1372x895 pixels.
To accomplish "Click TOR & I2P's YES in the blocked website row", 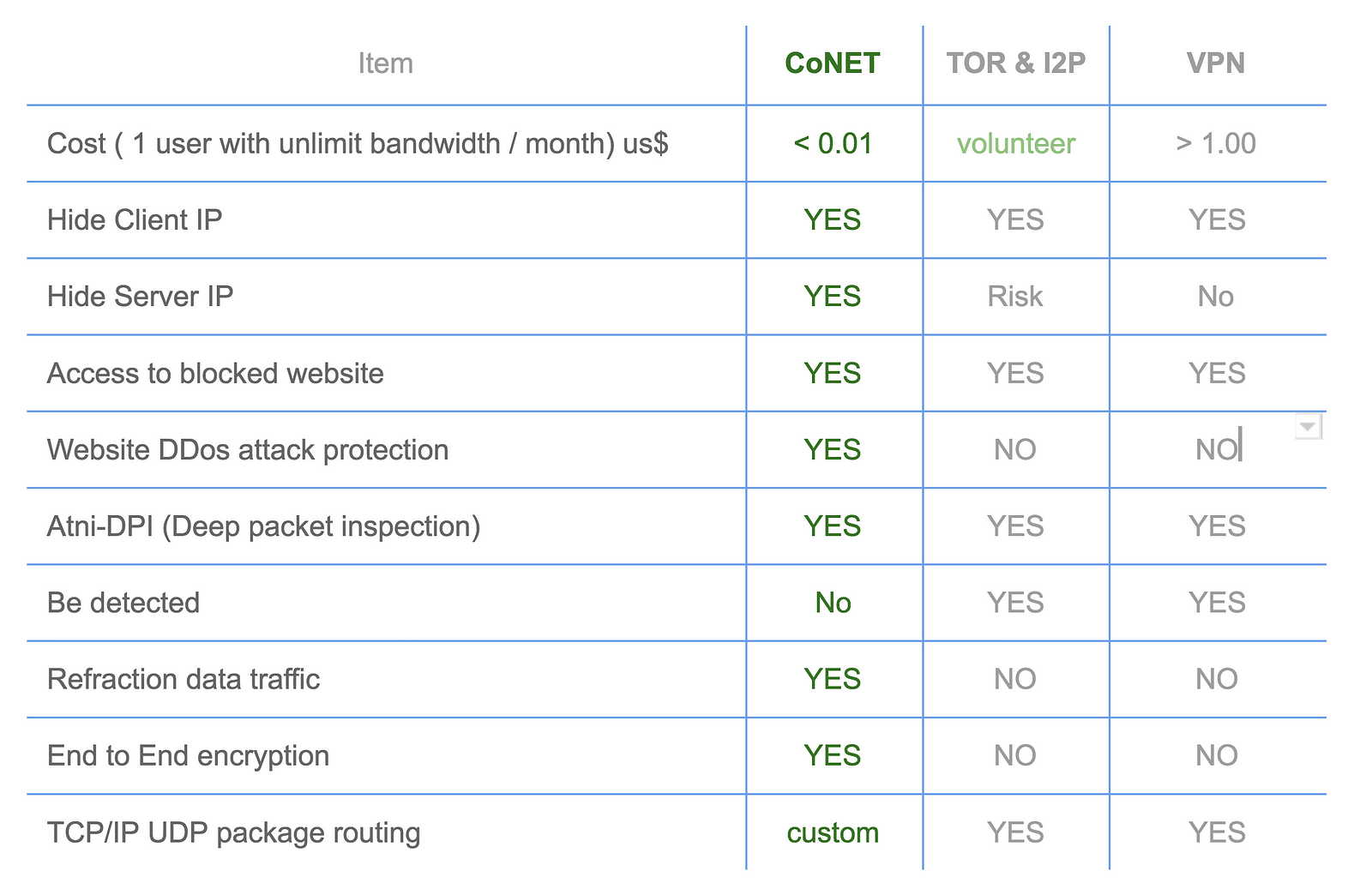I will pyautogui.click(x=1015, y=374).
